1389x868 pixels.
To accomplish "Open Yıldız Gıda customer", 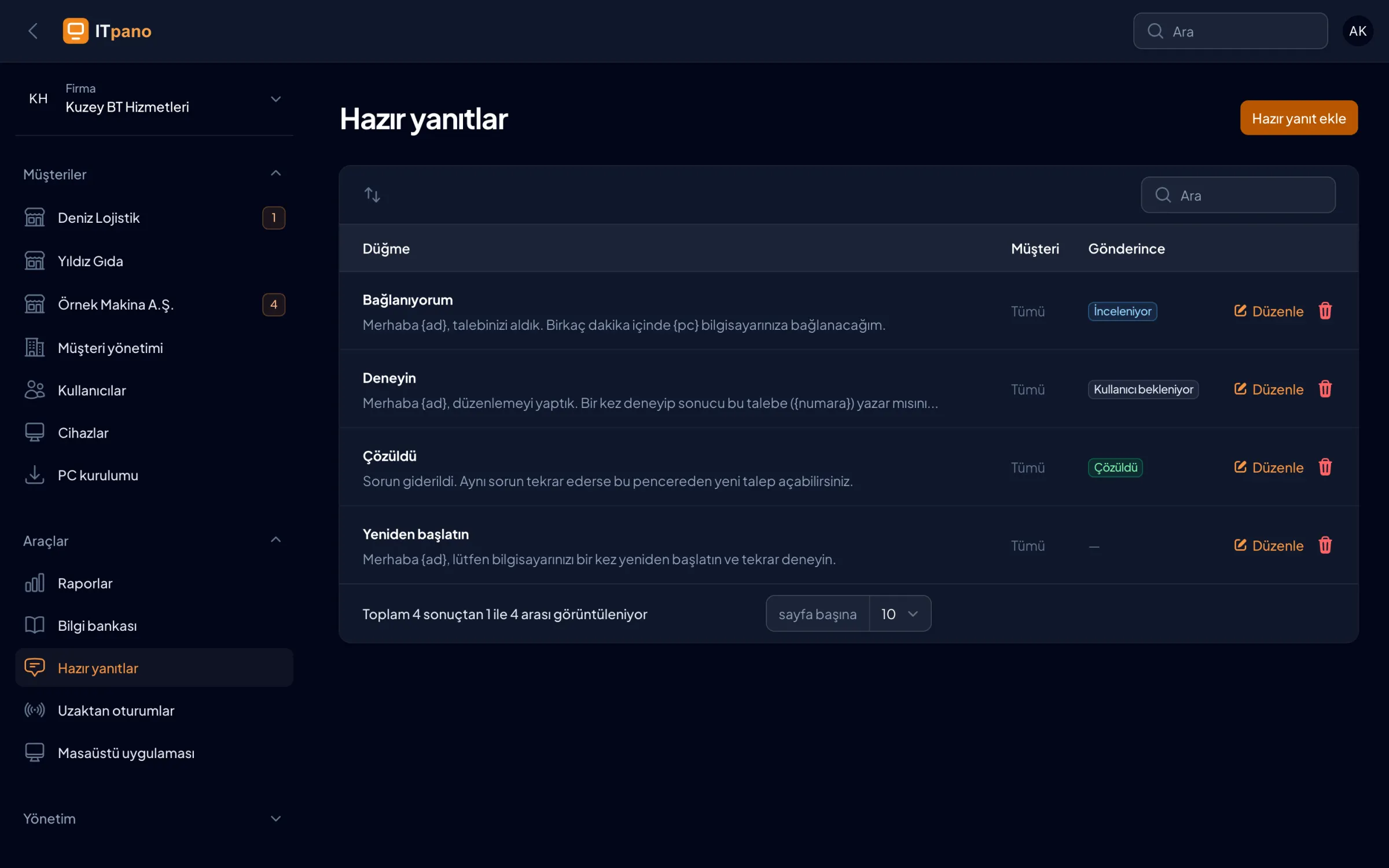I will click(x=154, y=262).
